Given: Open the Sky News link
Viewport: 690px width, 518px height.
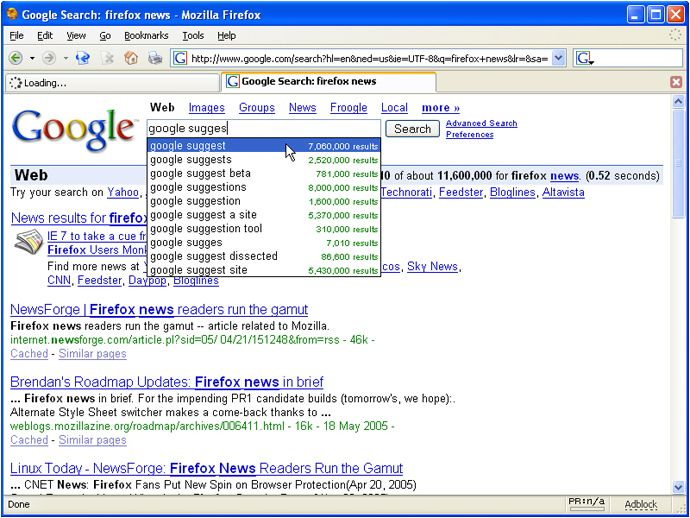Looking at the screenshot, I should (x=432, y=266).
